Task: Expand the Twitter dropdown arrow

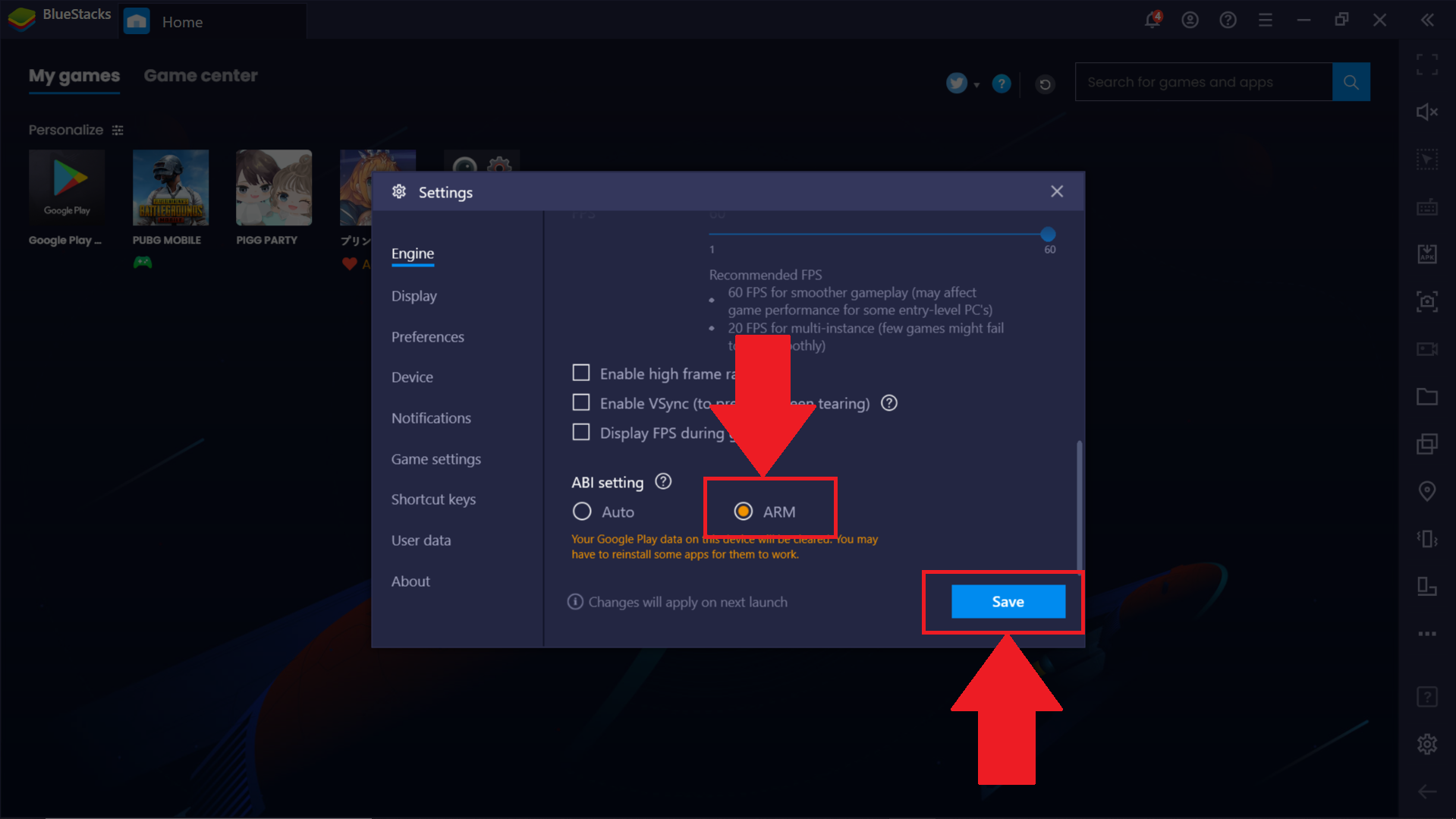Action: (x=976, y=85)
